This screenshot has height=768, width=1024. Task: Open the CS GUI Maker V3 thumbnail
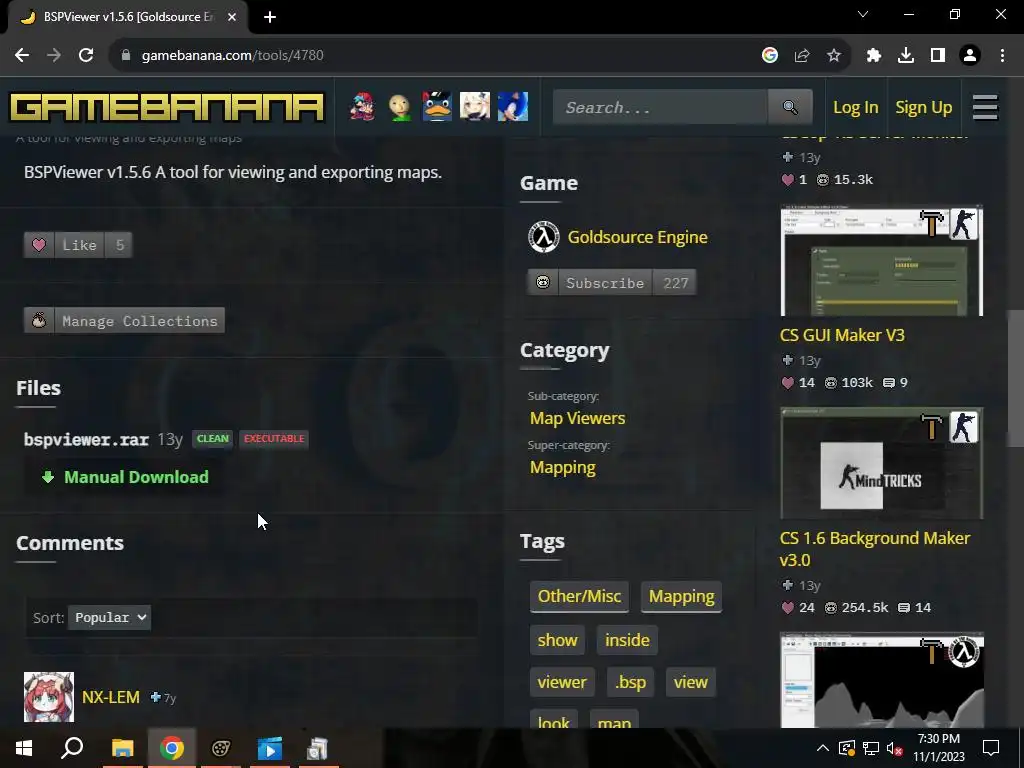click(x=882, y=261)
